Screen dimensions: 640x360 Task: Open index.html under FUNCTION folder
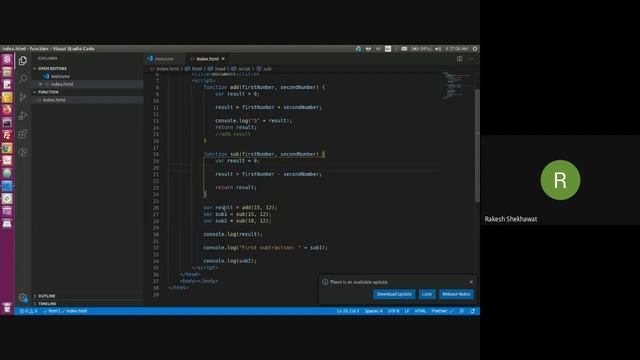[x=87, y=100]
